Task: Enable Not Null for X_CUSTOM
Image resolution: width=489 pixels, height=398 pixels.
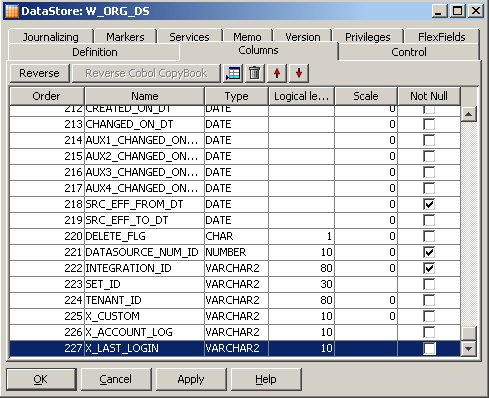Action: [x=429, y=316]
